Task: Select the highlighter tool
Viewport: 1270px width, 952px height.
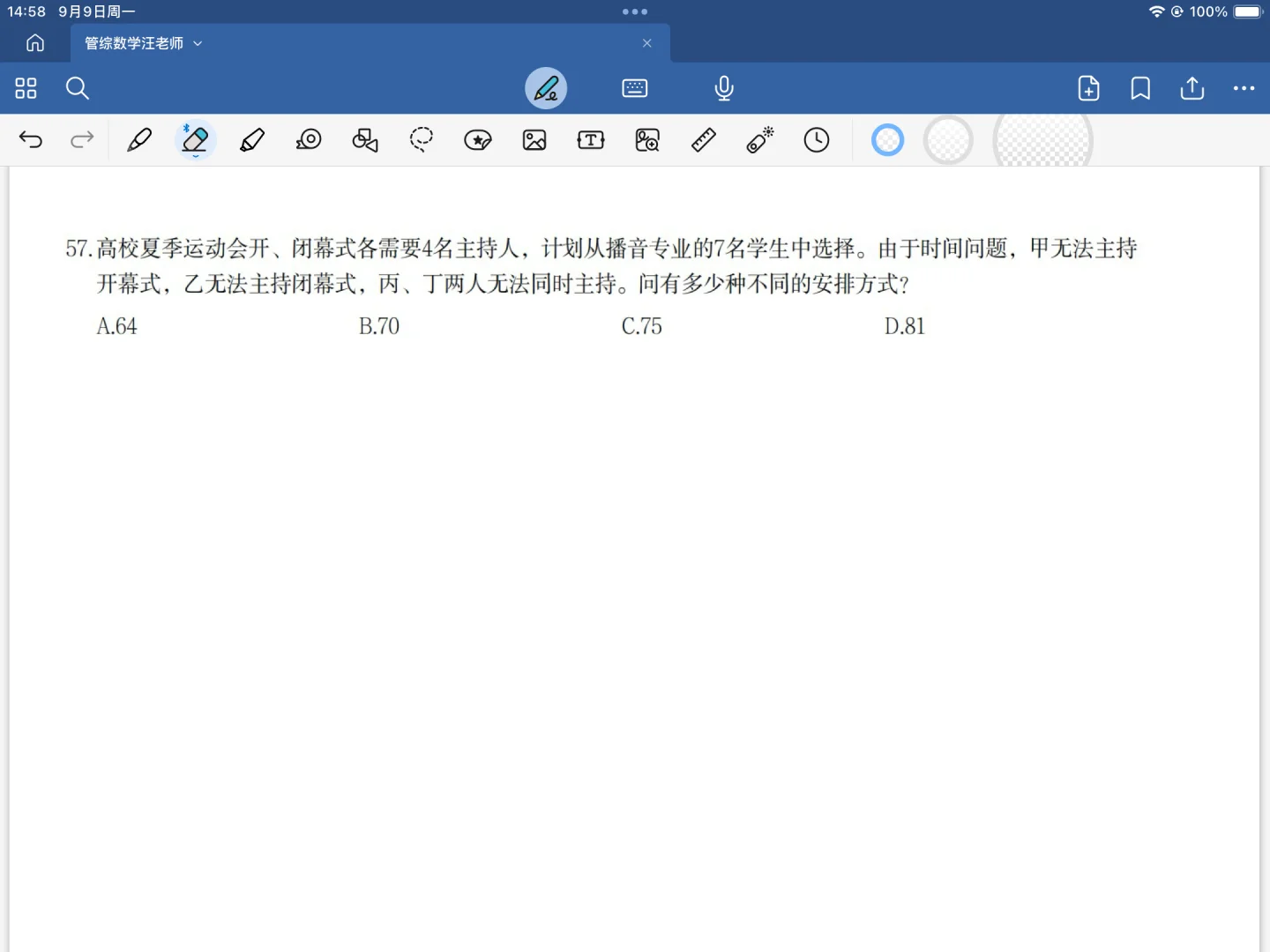Action: point(252,139)
